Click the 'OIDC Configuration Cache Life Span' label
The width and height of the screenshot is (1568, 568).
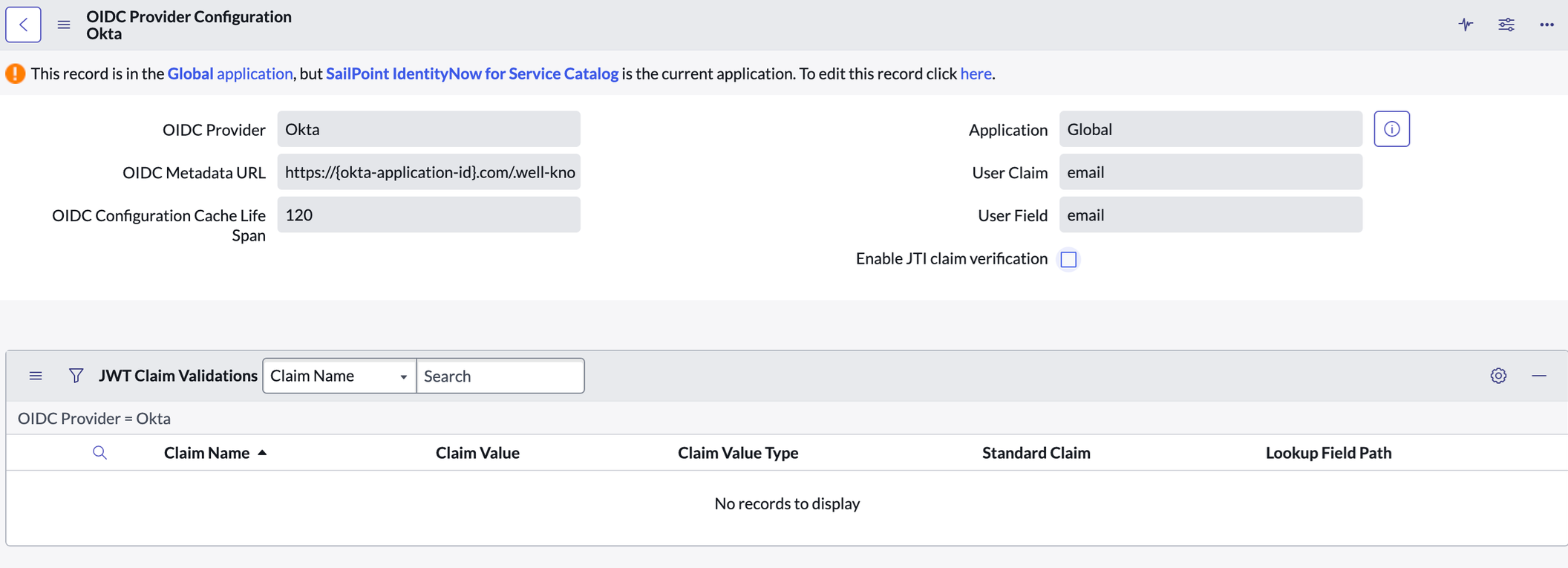coord(159,225)
